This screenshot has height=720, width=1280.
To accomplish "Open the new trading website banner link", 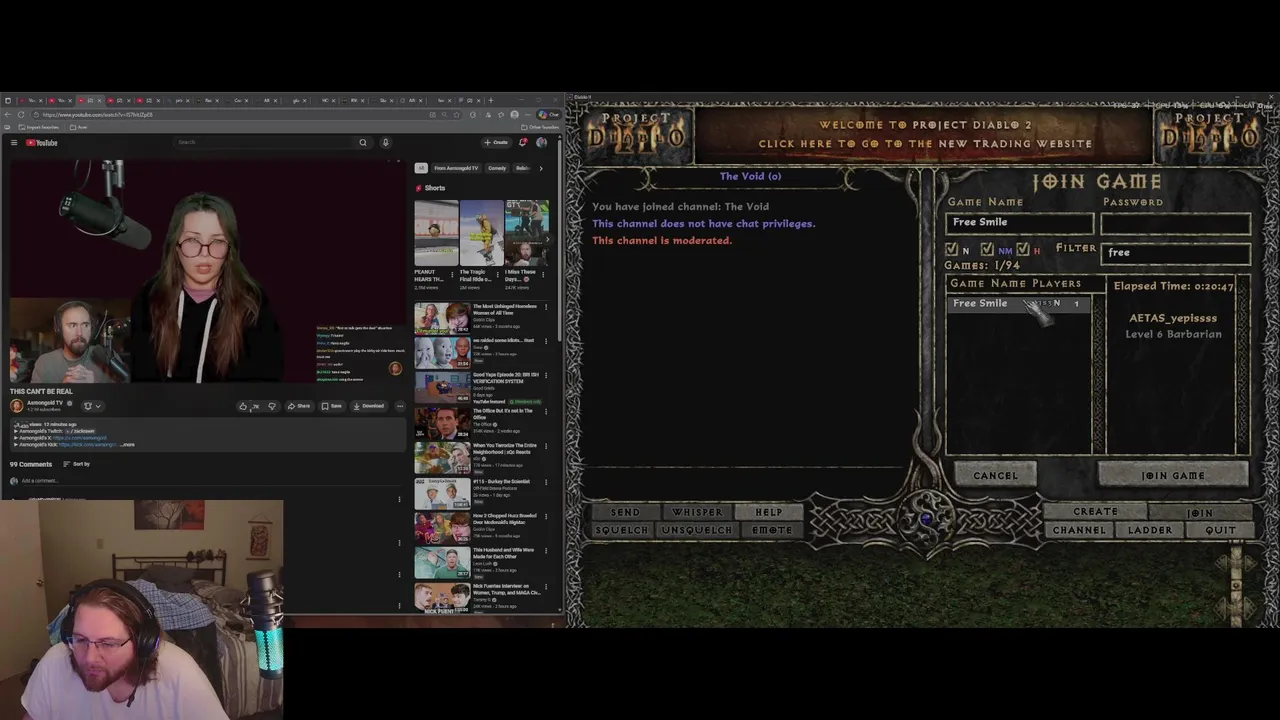I will 925,135.
